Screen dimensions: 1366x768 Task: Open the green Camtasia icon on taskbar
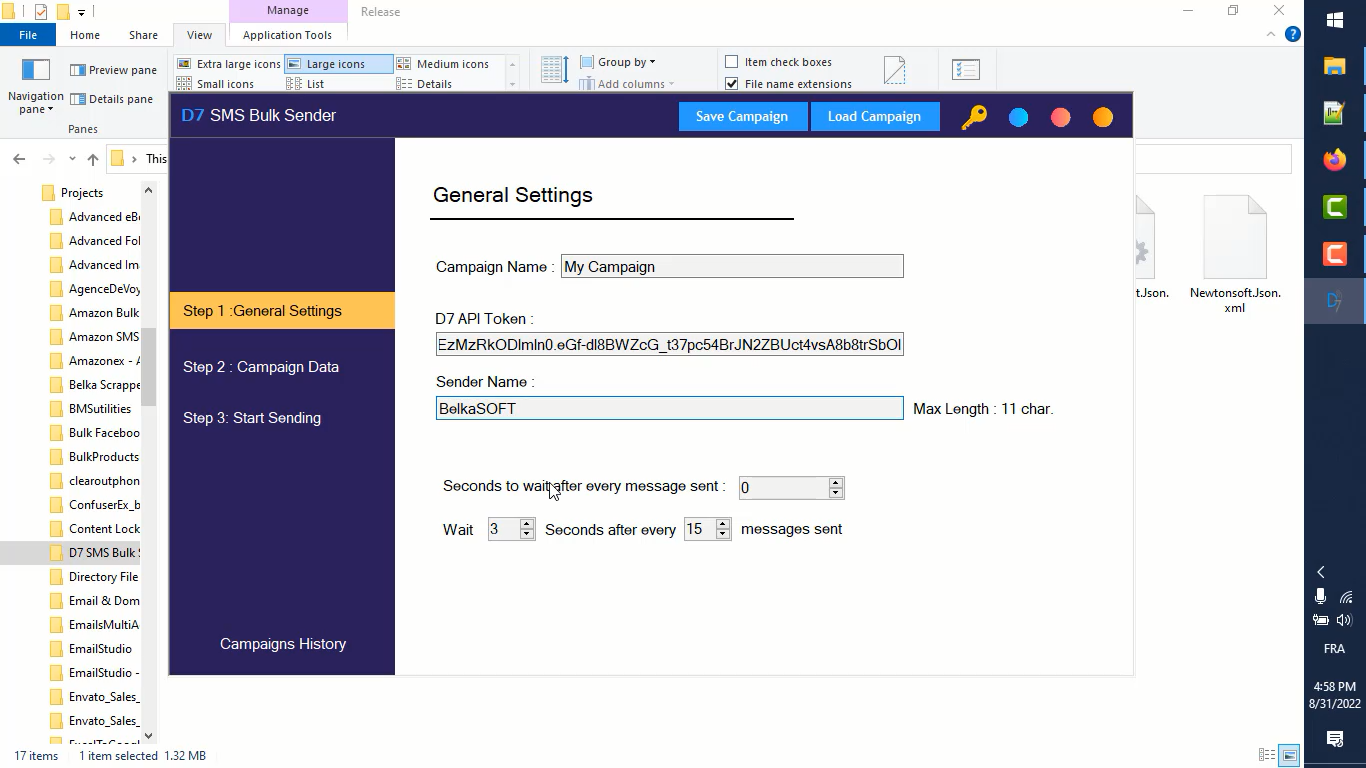[1335, 207]
